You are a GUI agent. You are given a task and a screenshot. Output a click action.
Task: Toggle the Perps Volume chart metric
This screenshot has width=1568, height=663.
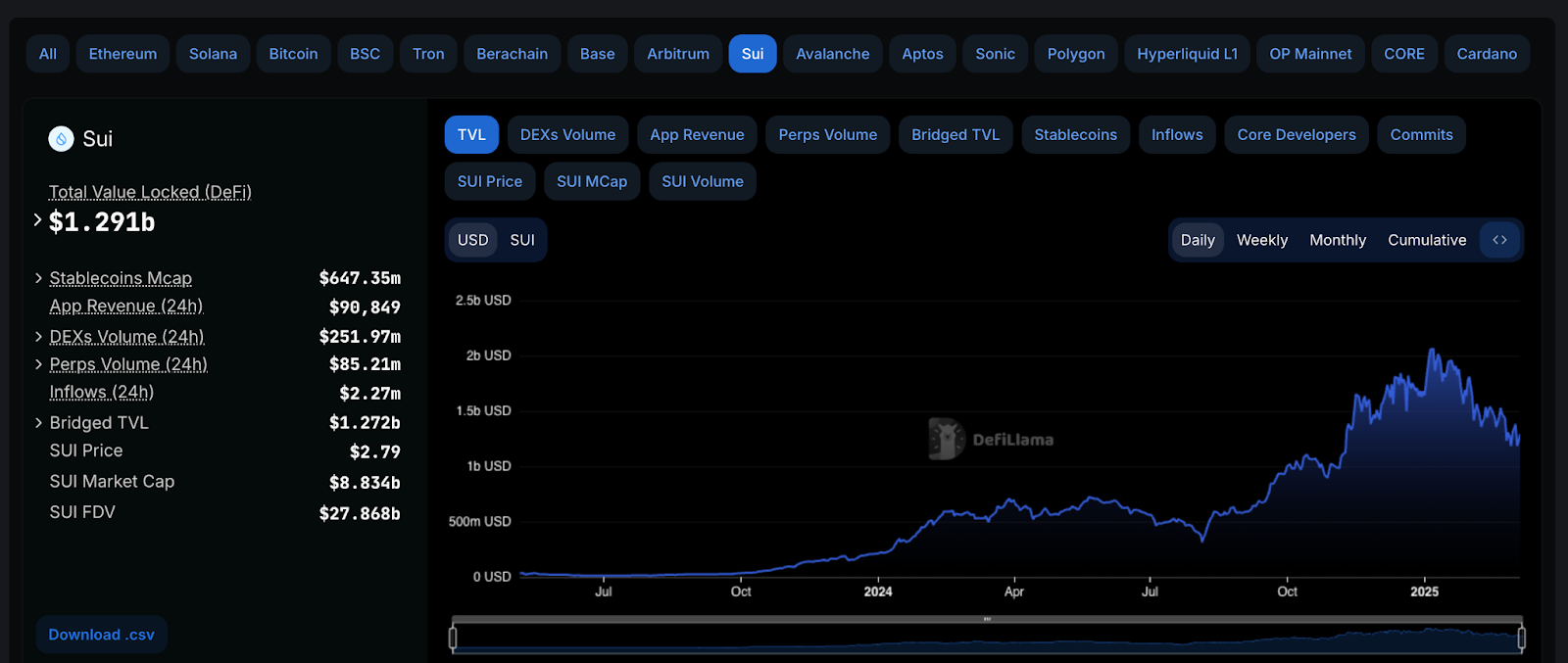[x=828, y=135]
